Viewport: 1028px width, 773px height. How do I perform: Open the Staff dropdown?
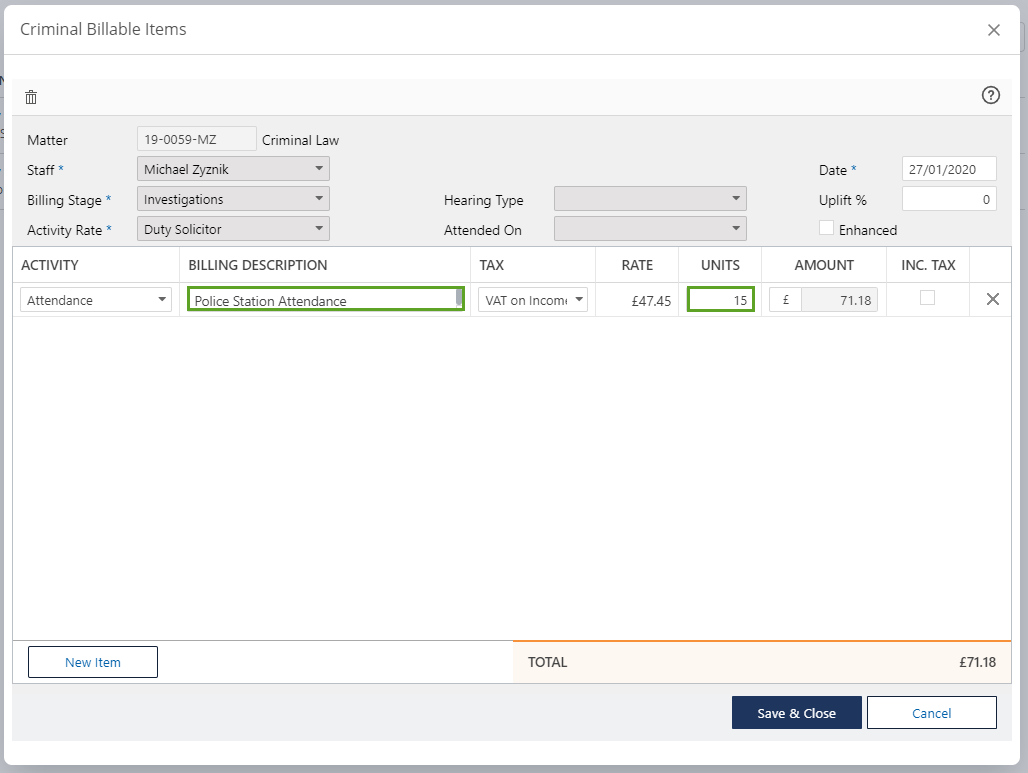pos(233,169)
